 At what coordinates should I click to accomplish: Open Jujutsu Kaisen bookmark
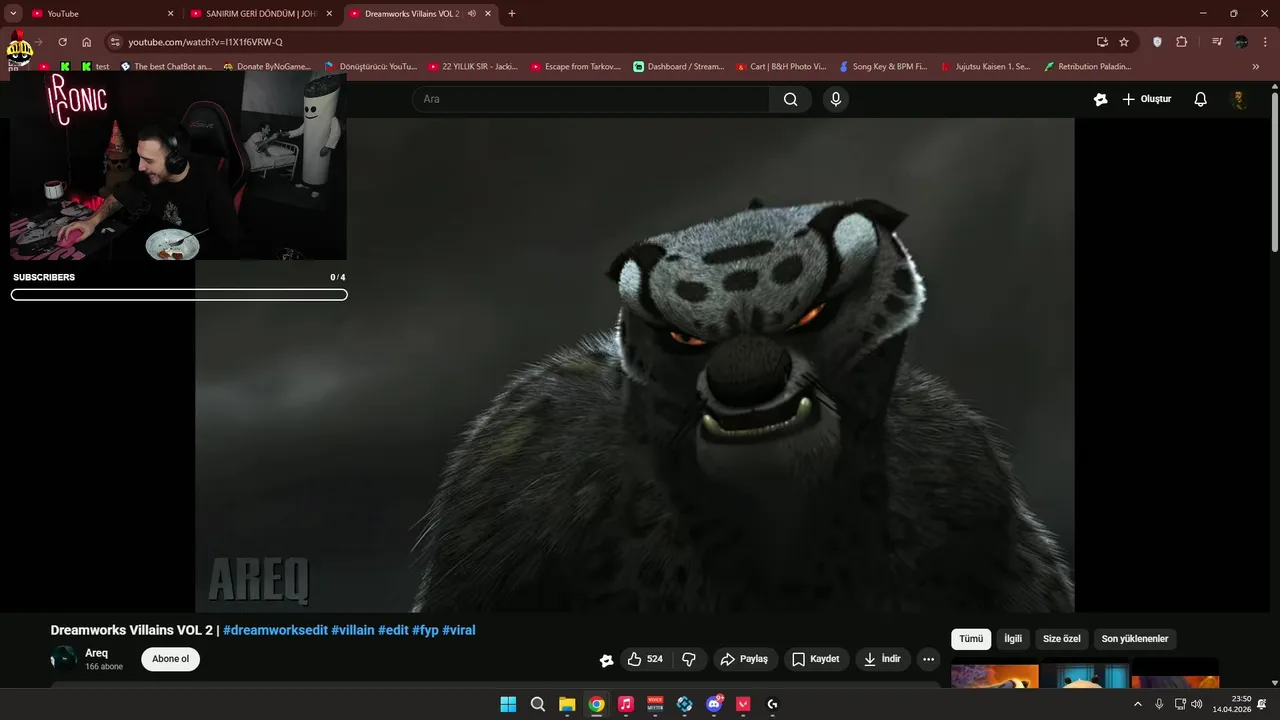coord(986,66)
